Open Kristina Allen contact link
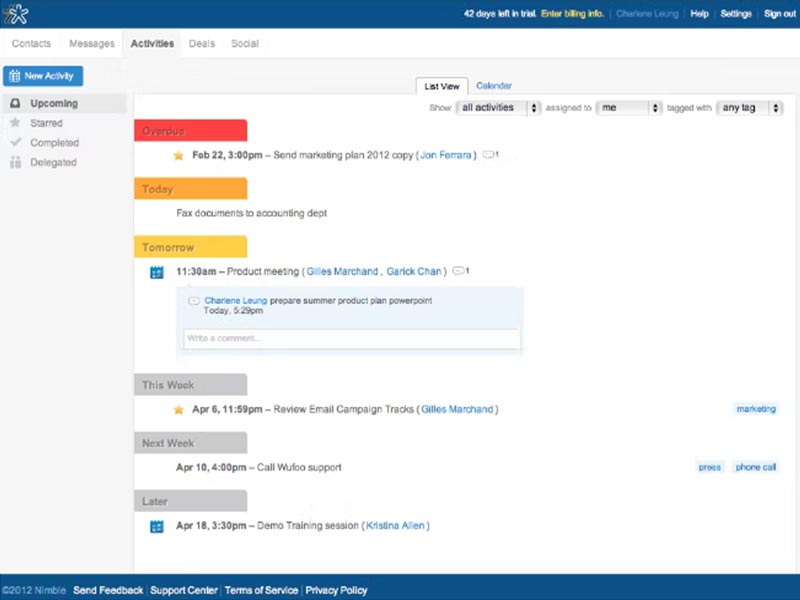The image size is (800, 600). [395, 526]
